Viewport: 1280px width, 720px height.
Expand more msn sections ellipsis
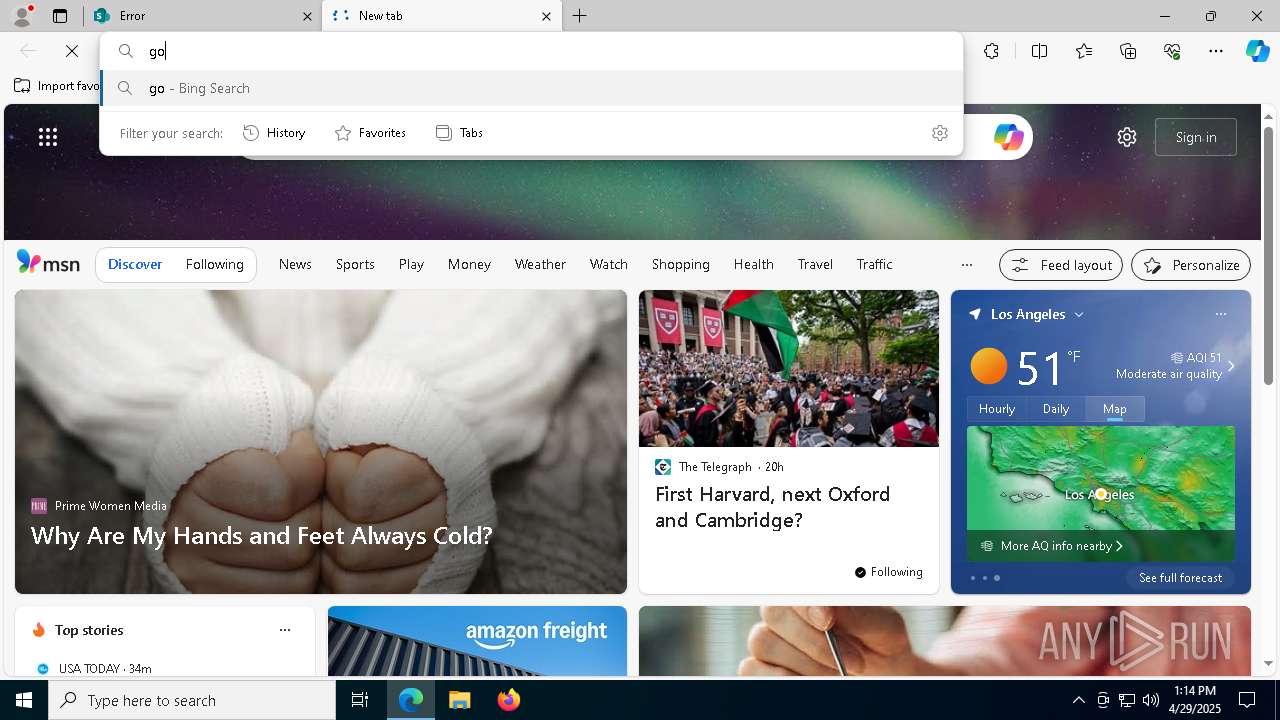(966, 265)
